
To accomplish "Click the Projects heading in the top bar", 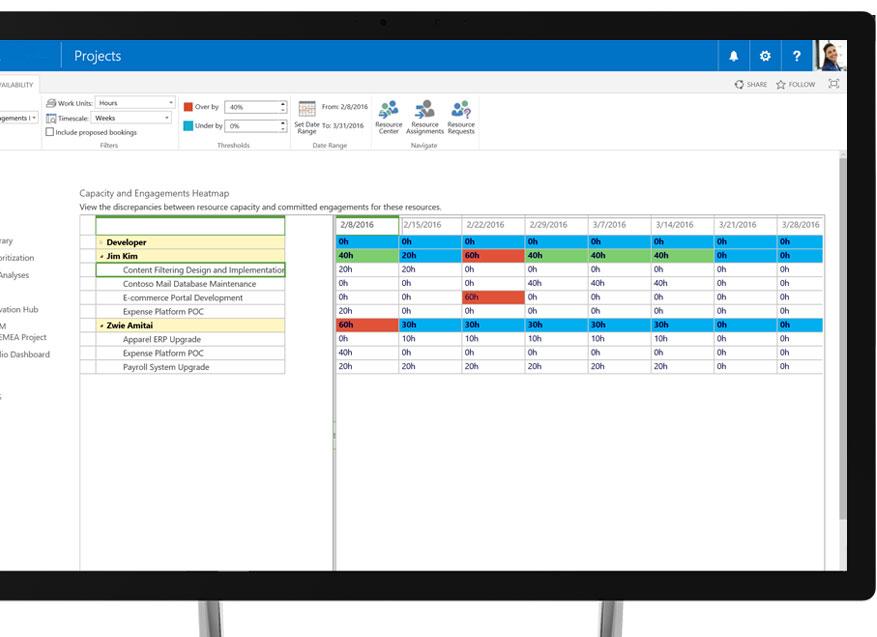I will click(x=96, y=57).
